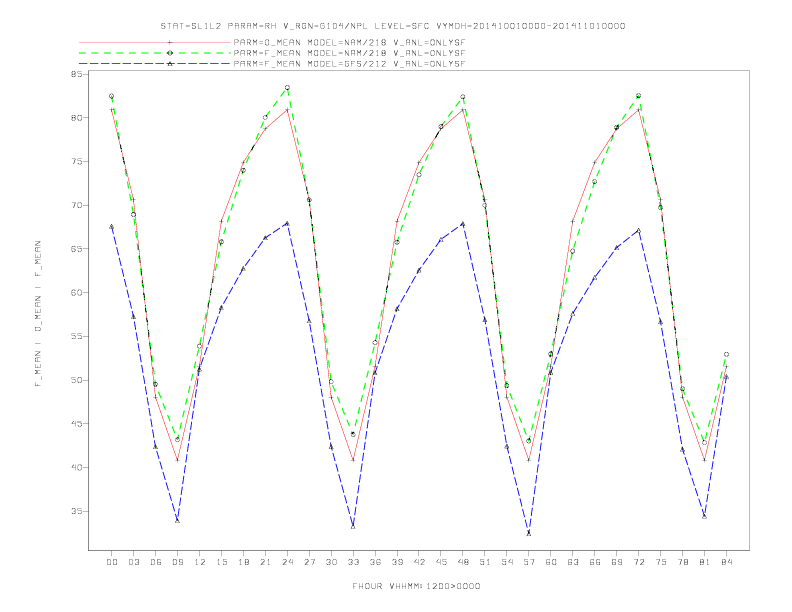Image resolution: width=792 pixels, height=612 pixels.
Task: Click y-axis tick label 55
Action: 76,337
